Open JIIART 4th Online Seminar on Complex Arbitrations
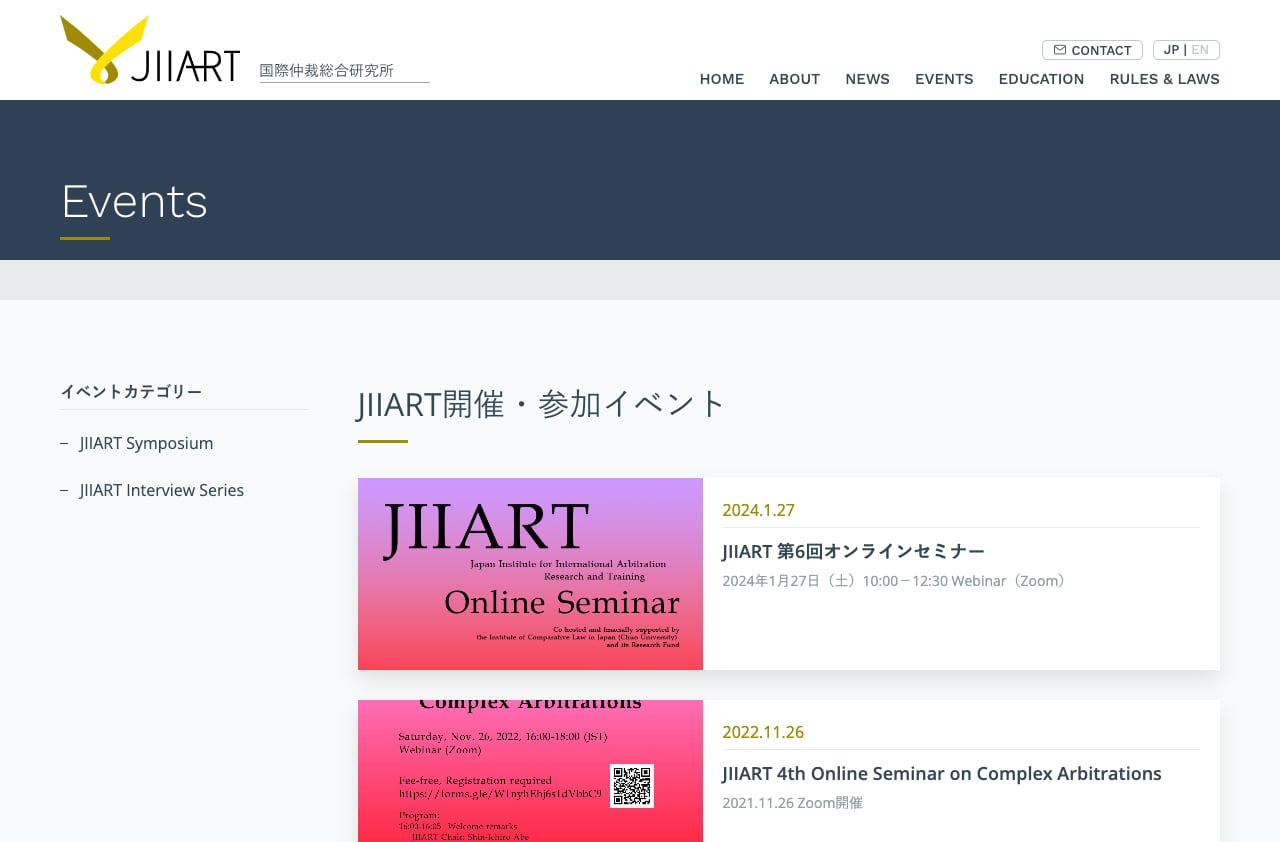1280x842 pixels. (x=941, y=773)
